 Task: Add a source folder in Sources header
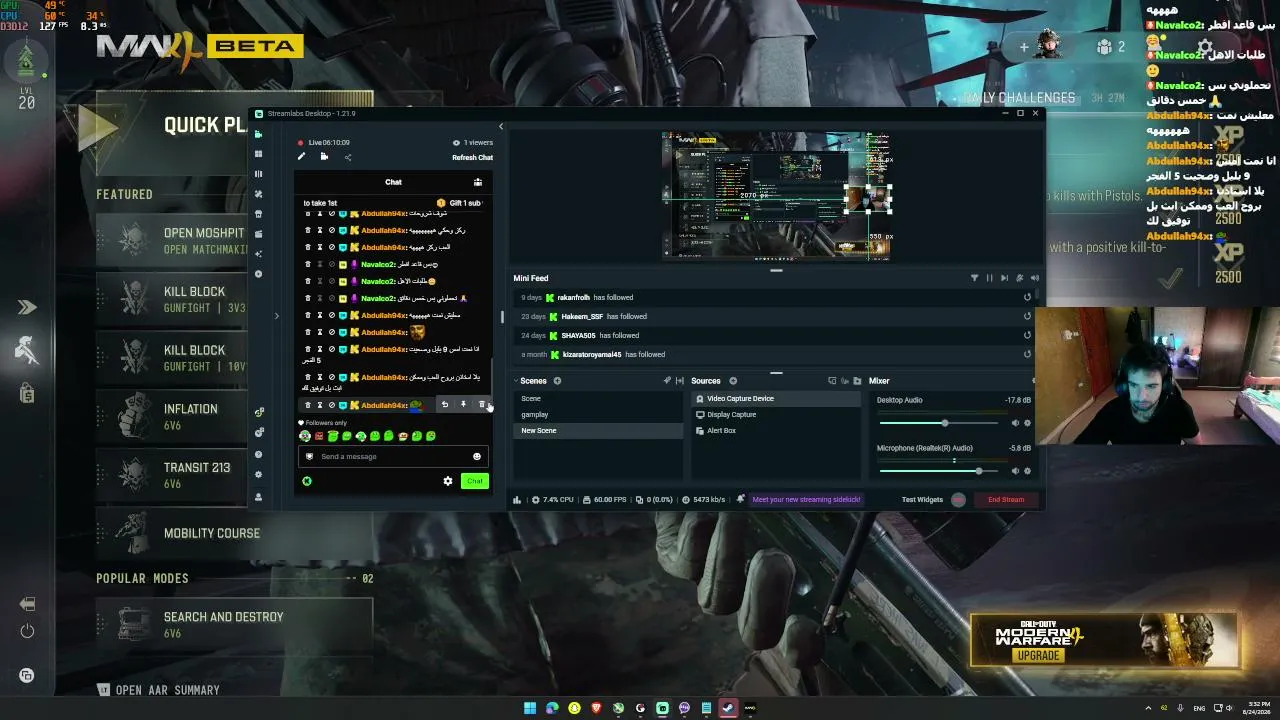click(857, 381)
